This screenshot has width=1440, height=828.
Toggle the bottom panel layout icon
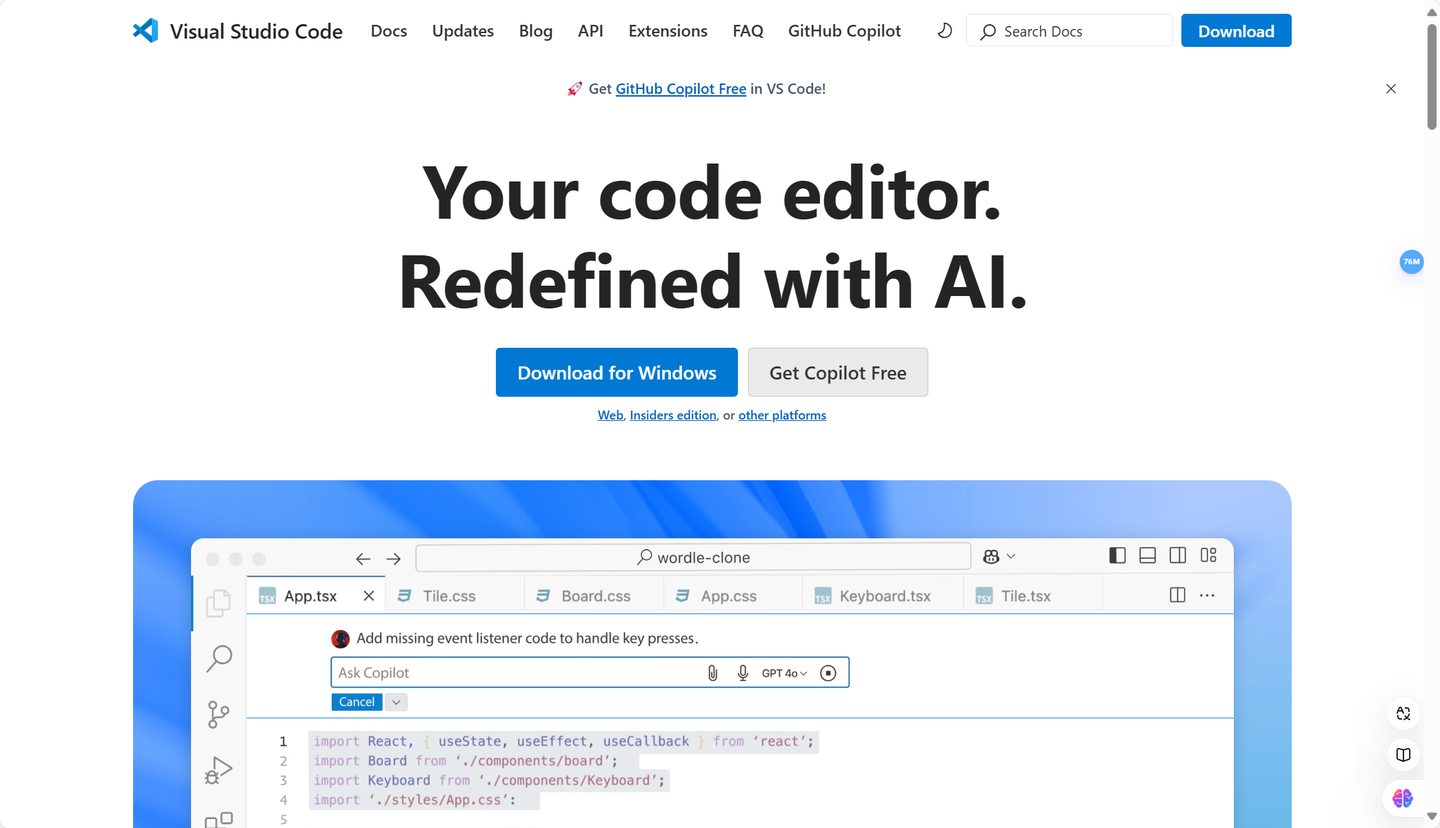[1148, 555]
